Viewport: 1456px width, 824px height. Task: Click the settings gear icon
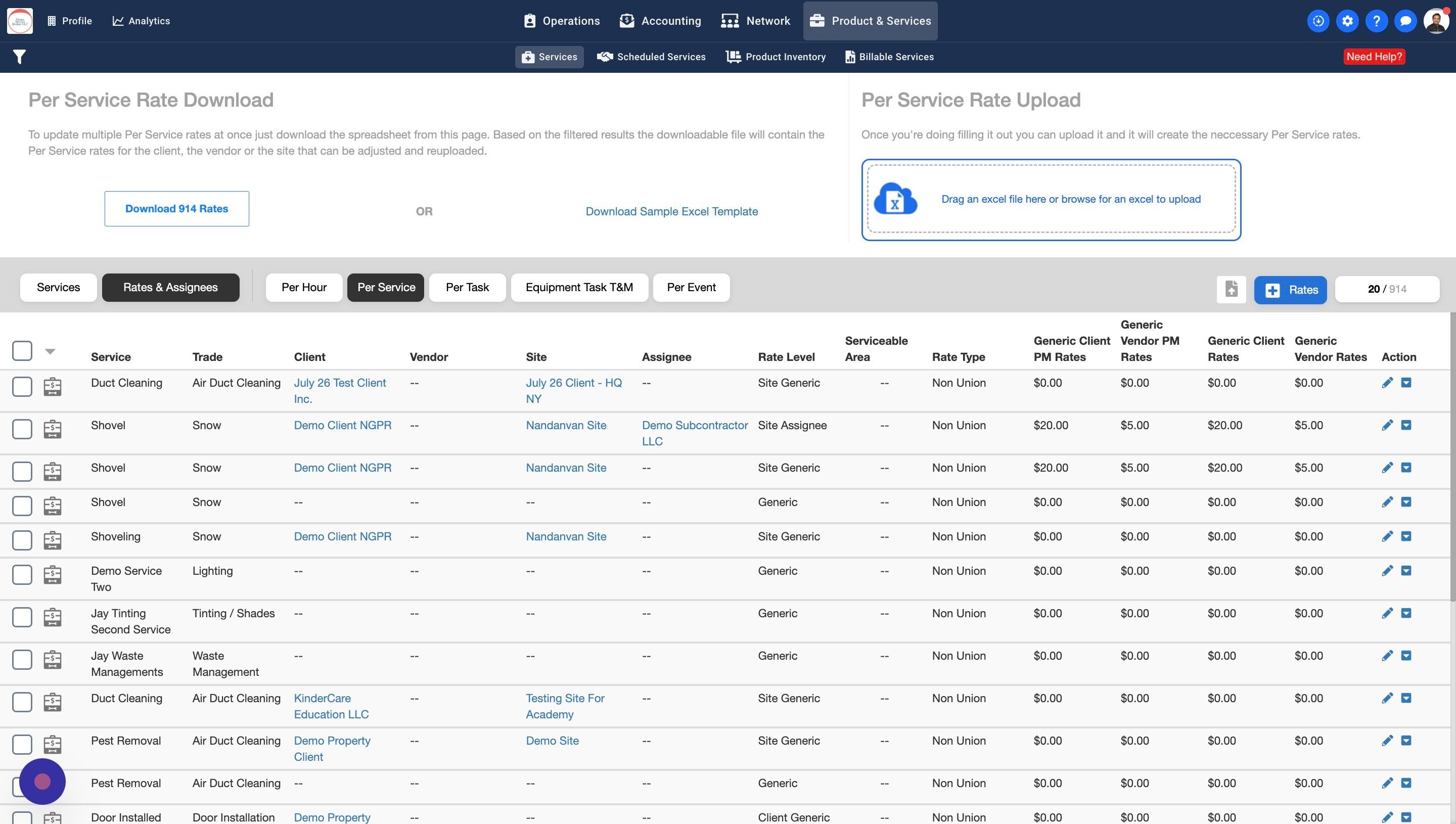coord(1347,21)
